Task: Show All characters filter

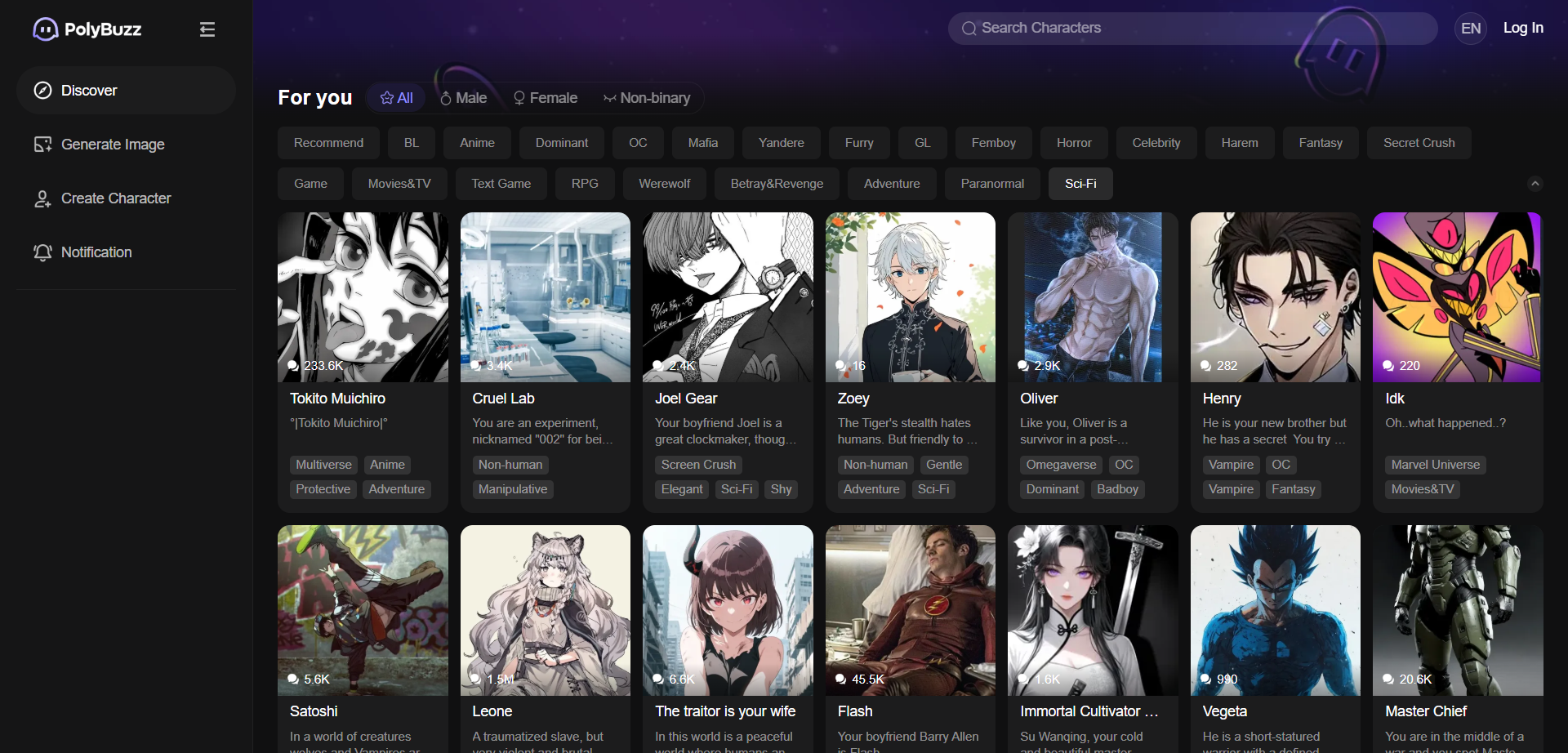Action: 396,98
